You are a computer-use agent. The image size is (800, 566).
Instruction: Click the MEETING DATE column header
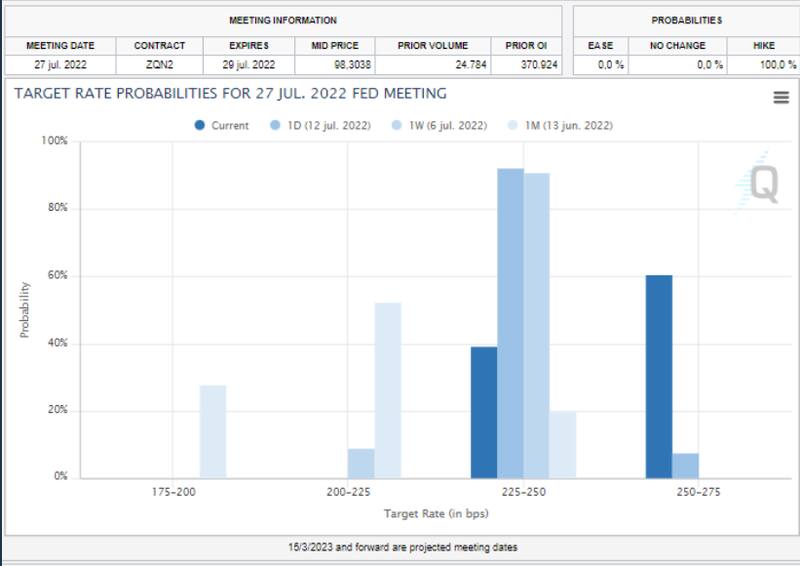(x=59, y=46)
